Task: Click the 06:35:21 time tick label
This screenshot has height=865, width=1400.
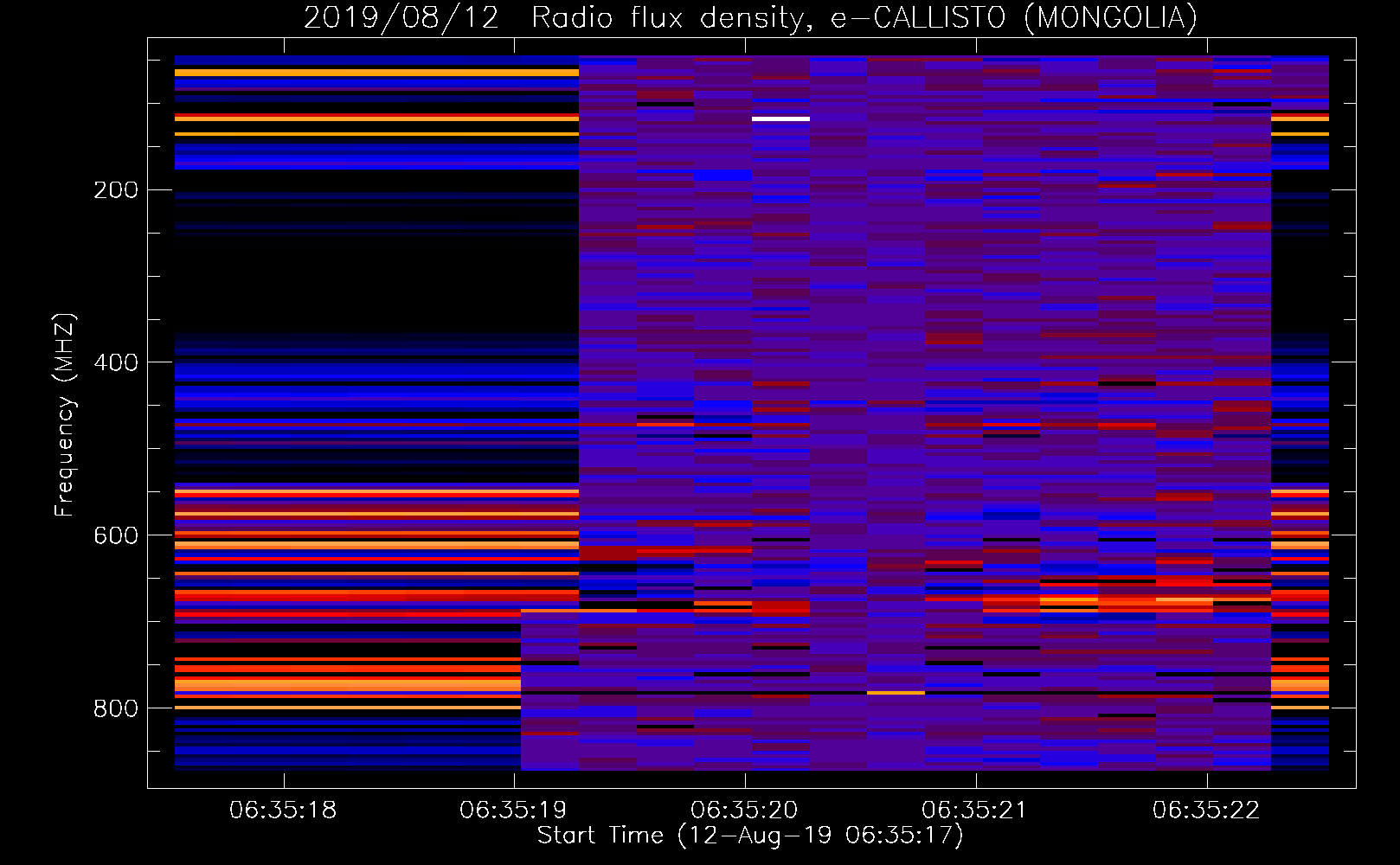Action: point(975,811)
